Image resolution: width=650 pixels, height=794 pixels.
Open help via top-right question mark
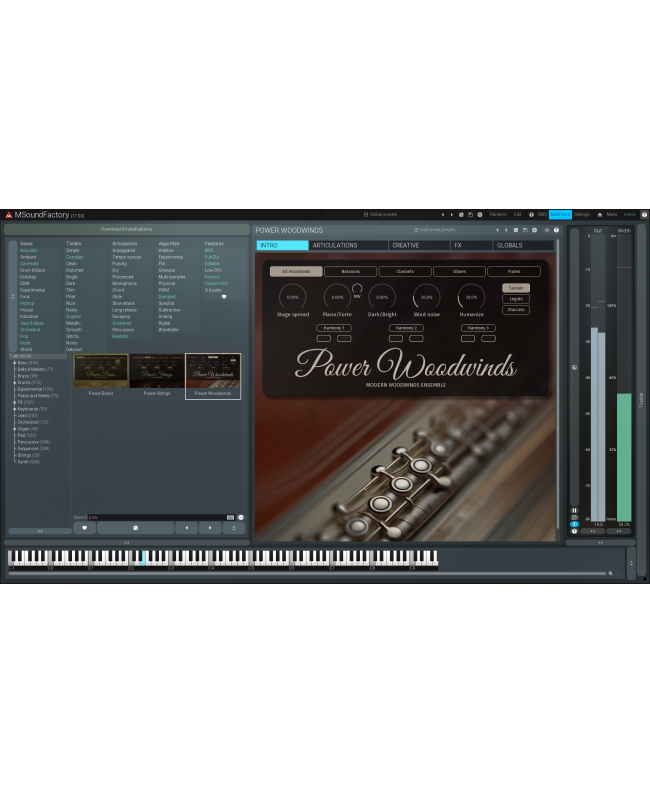point(644,215)
